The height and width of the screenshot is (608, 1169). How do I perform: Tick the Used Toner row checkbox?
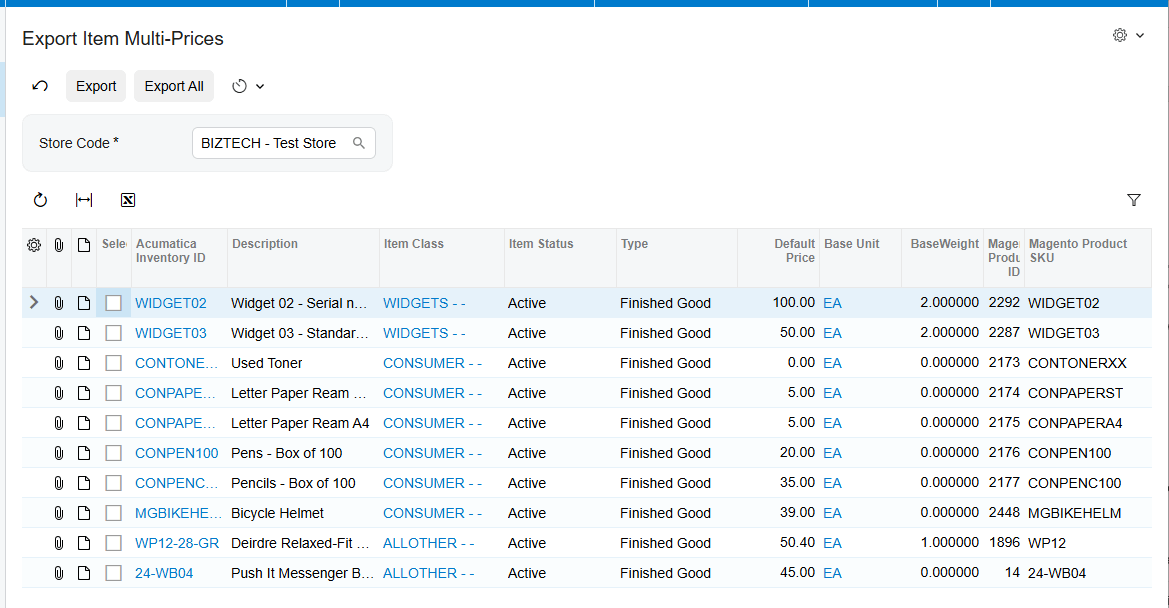(113, 363)
